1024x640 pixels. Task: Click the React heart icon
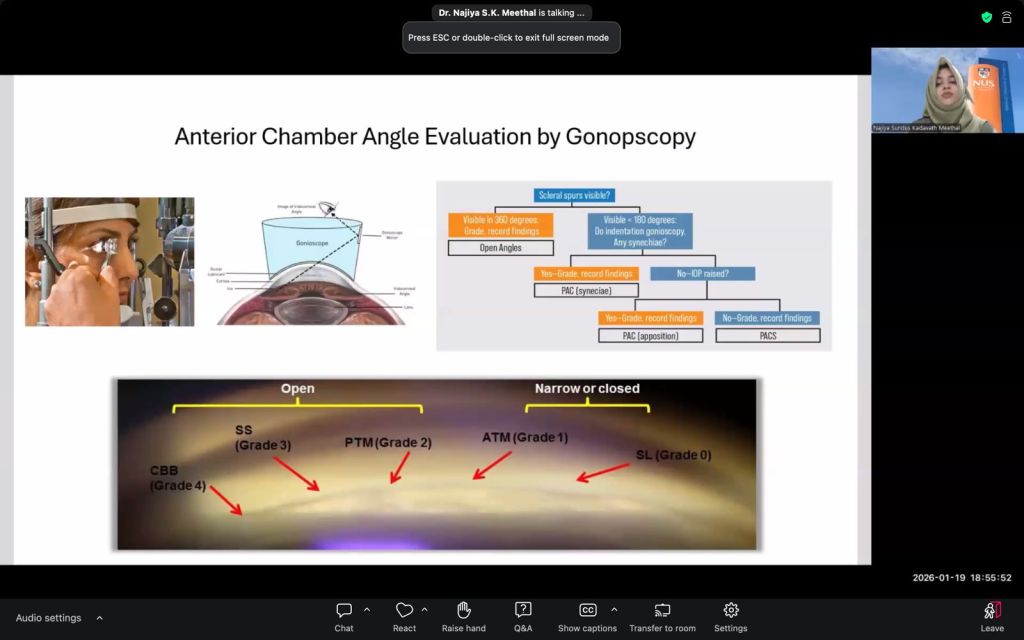click(404, 611)
